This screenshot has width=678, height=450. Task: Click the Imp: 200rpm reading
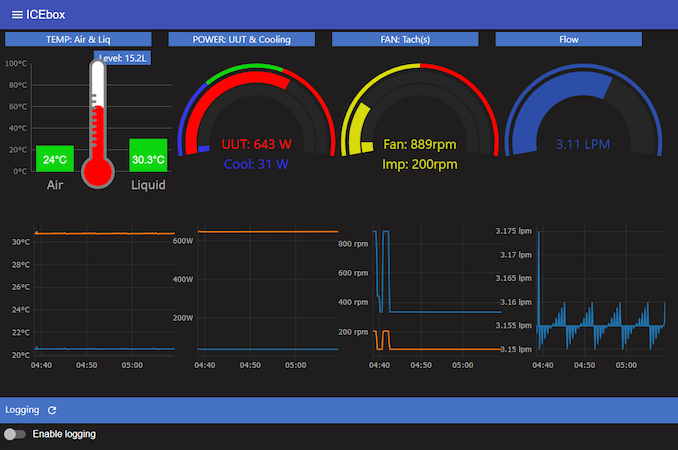[x=420, y=164]
